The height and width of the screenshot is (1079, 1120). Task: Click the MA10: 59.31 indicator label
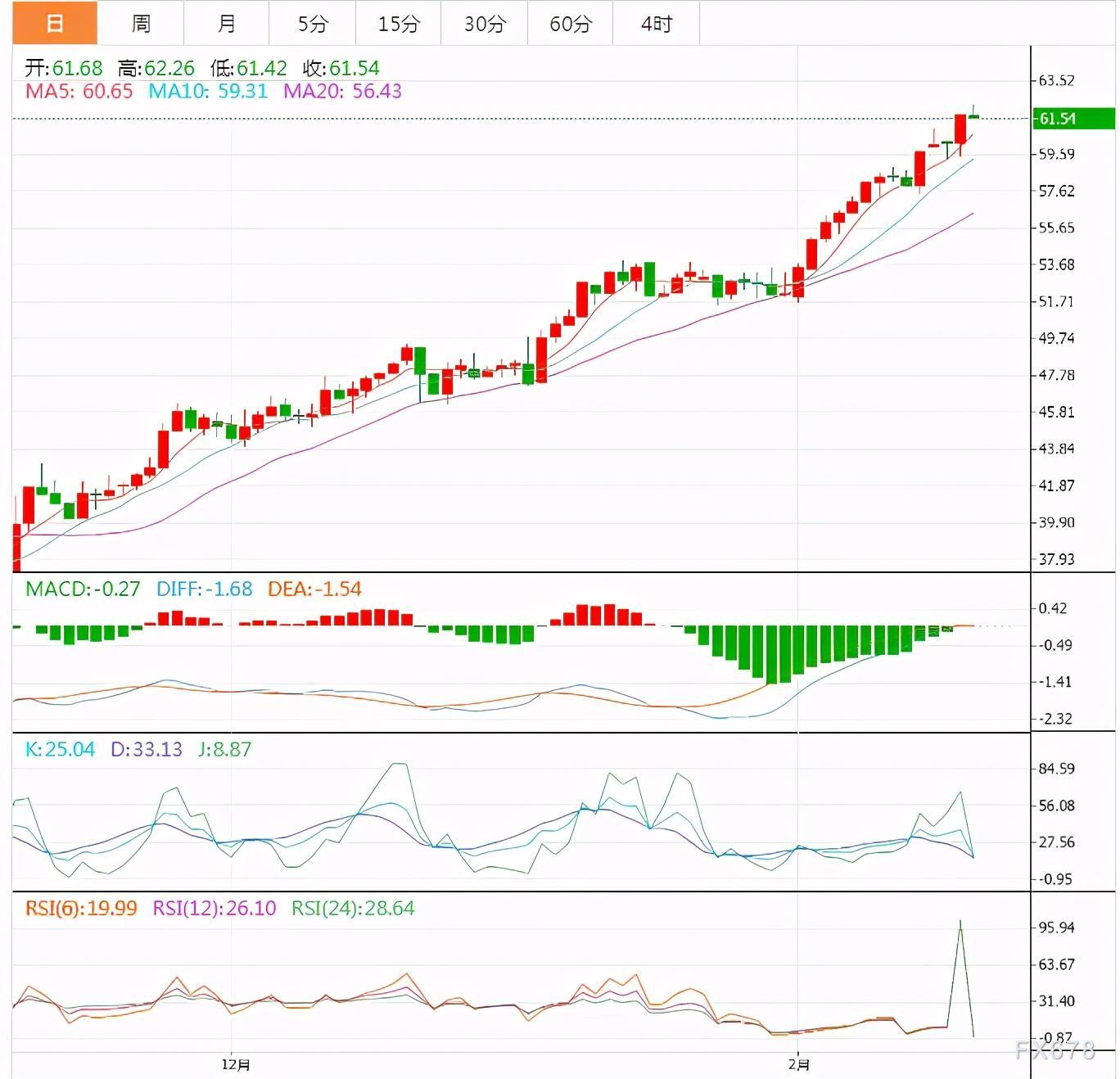[208, 91]
